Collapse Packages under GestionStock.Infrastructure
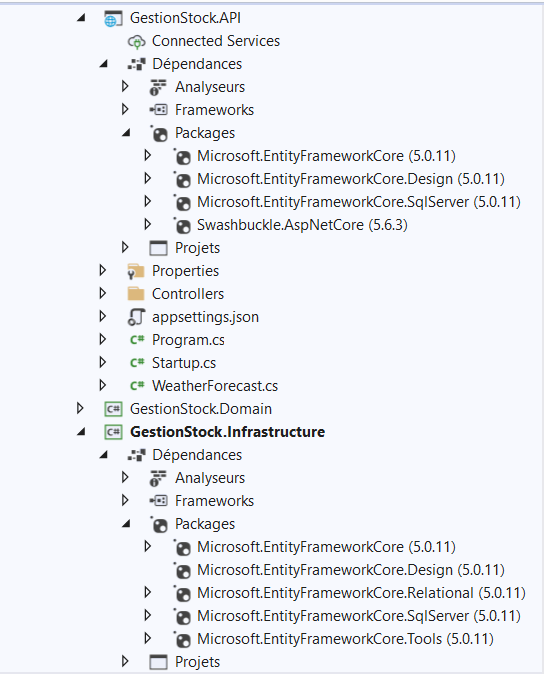The width and height of the screenshot is (544, 674). pyautogui.click(x=126, y=524)
